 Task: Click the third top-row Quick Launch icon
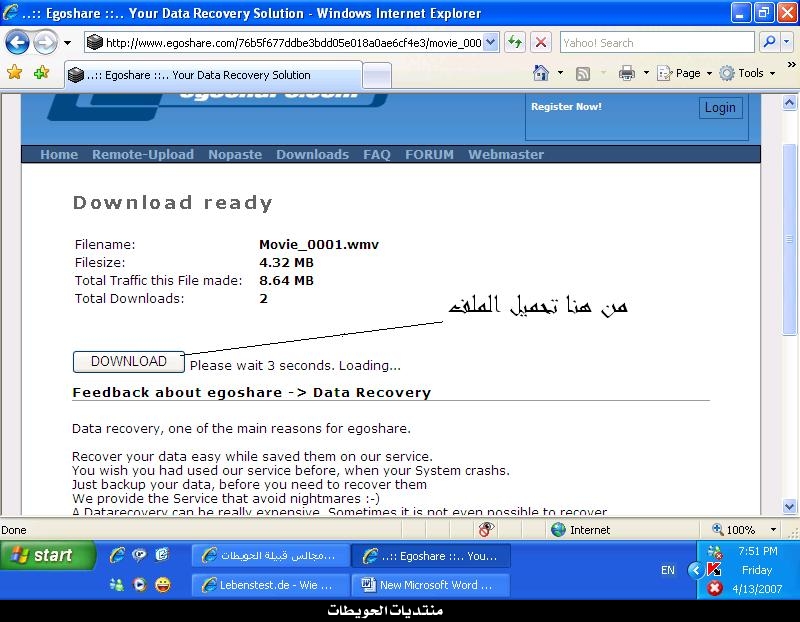point(162,554)
